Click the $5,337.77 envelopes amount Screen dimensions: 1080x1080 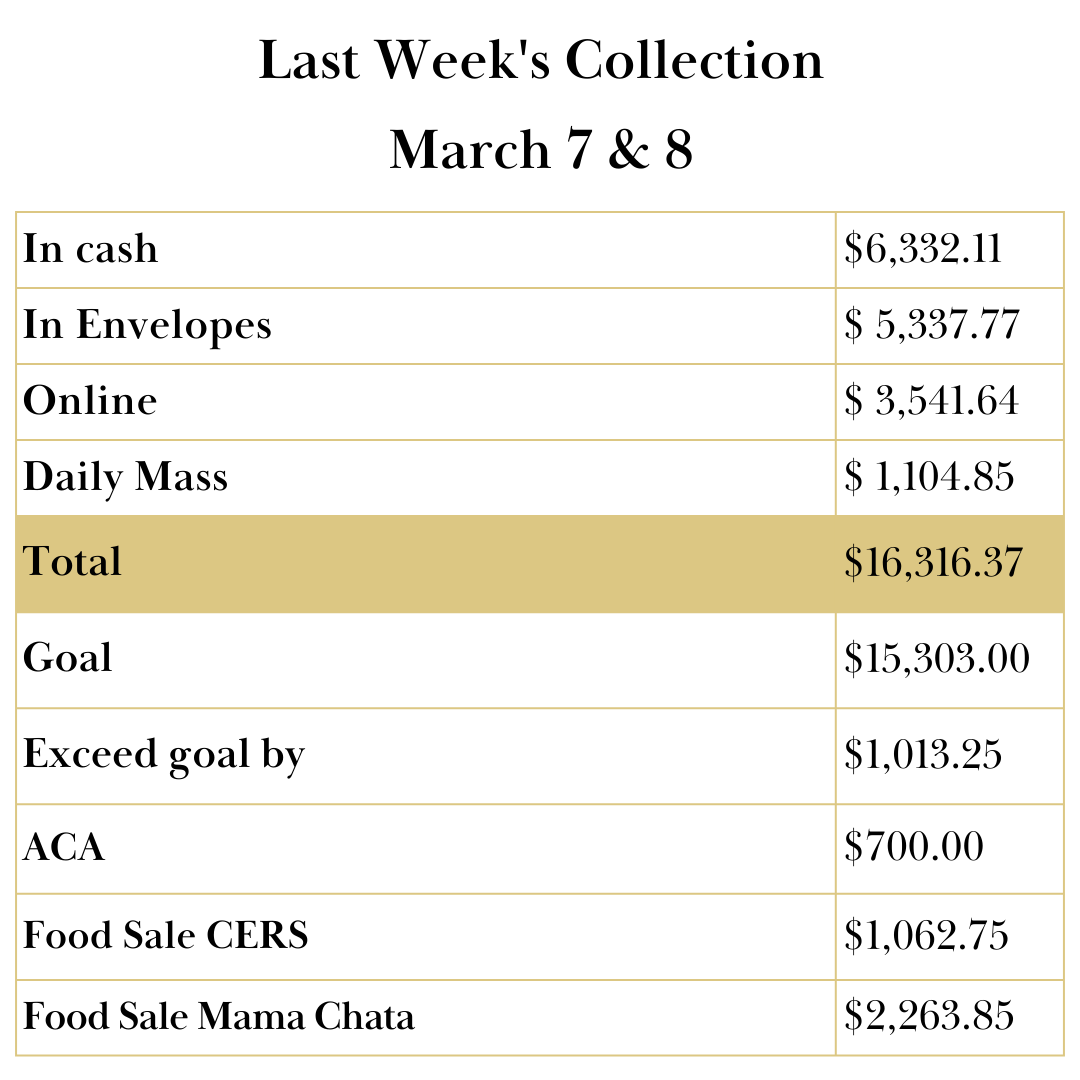[x=931, y=325]
